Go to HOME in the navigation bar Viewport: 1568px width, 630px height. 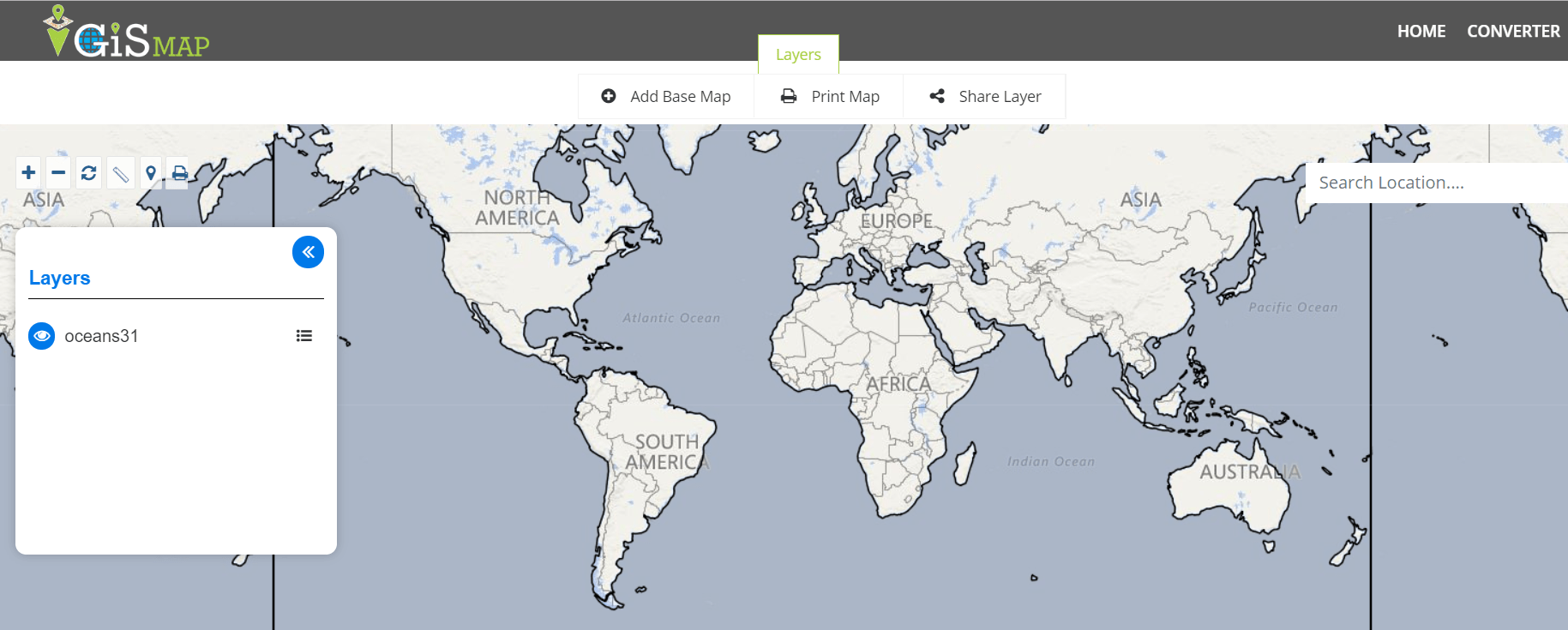(x=1421, y=32)
